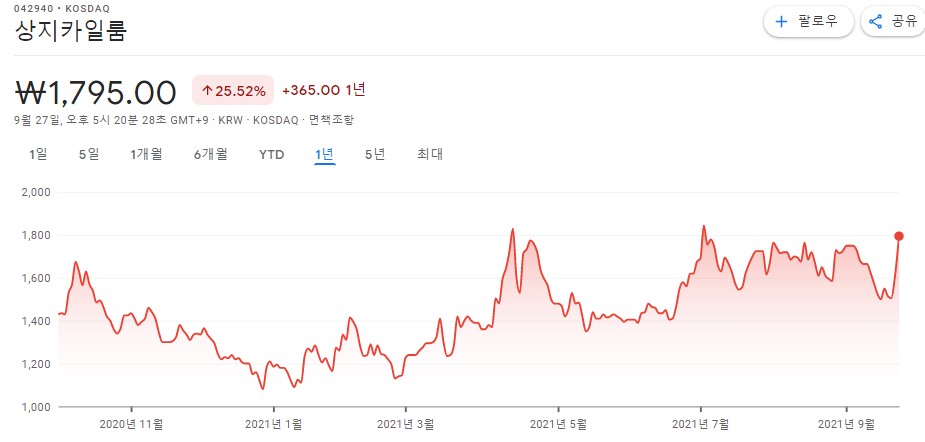Click the plus icon on the 팔로우 button

pyautogui.click(x=781, y=22)
